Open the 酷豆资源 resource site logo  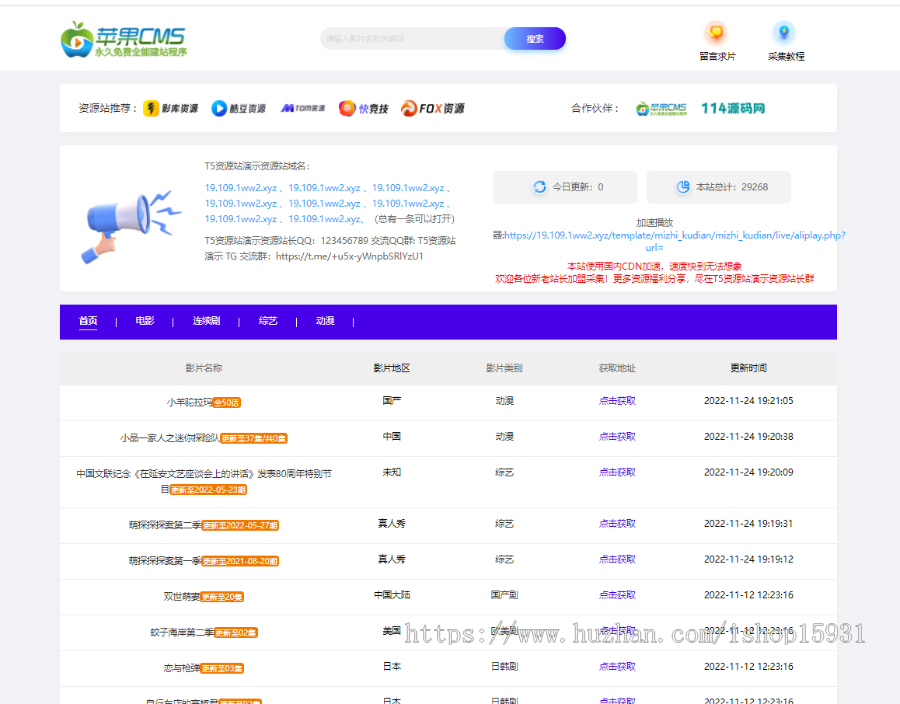click(x=238, y=108)
